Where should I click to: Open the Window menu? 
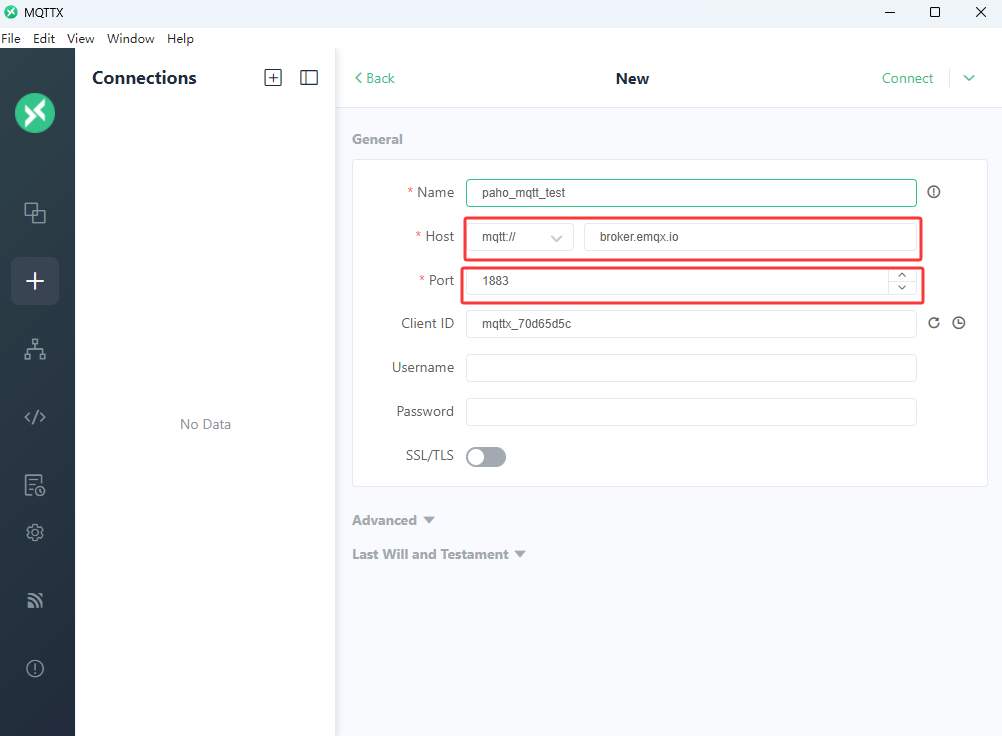tap(131, 39)
